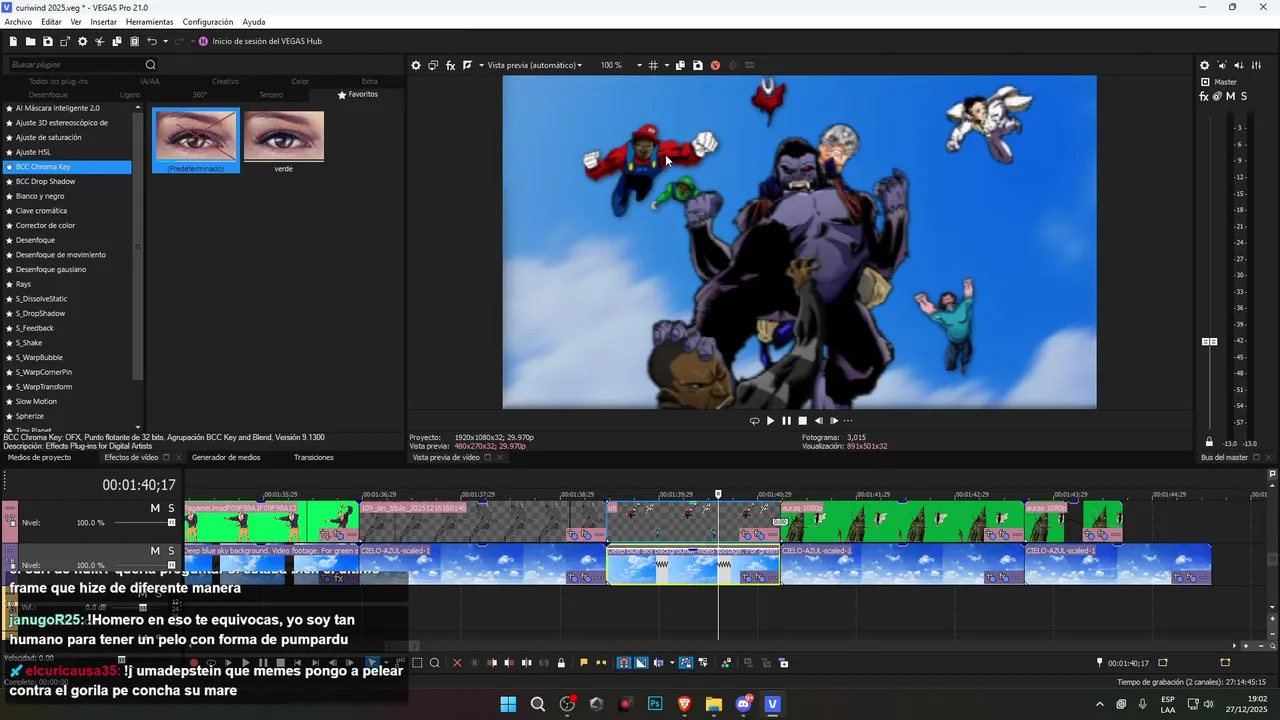Toggle Enable Snapping magnet icon
The image size is (1280, 720).
[x=624, y=663]
